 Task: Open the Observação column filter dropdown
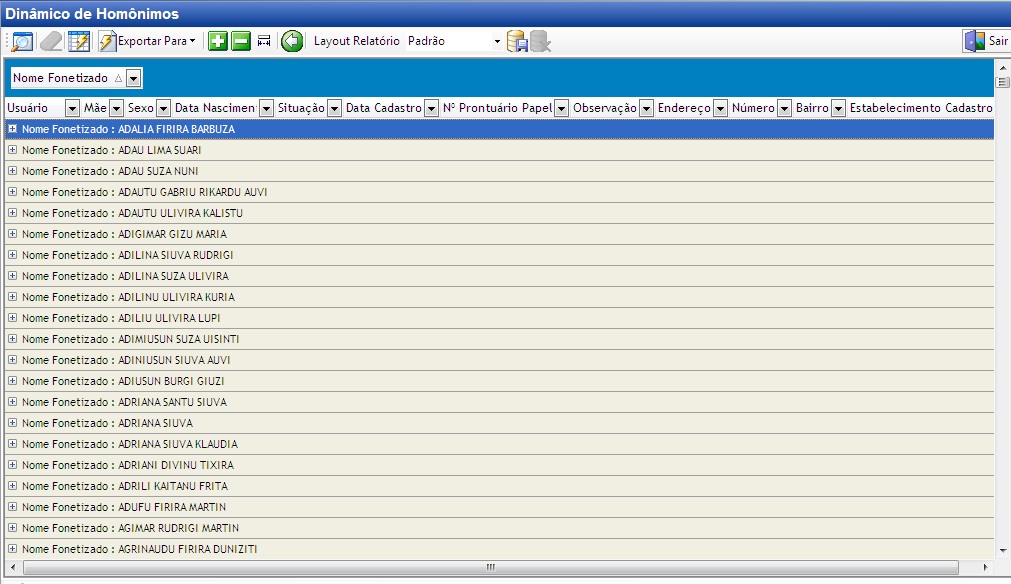point(646,108)
